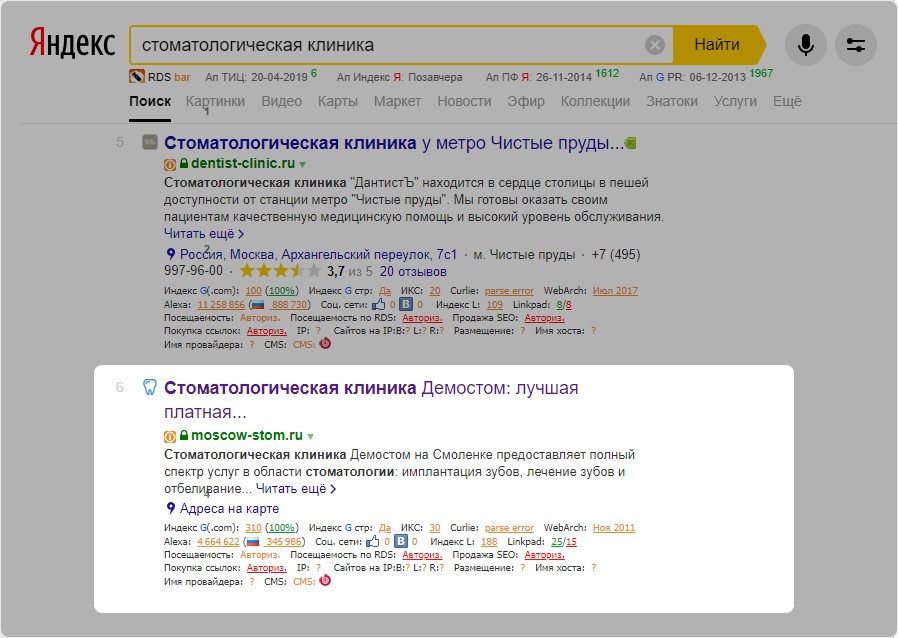Switch to the Услуги tab

tap(735, 101)
